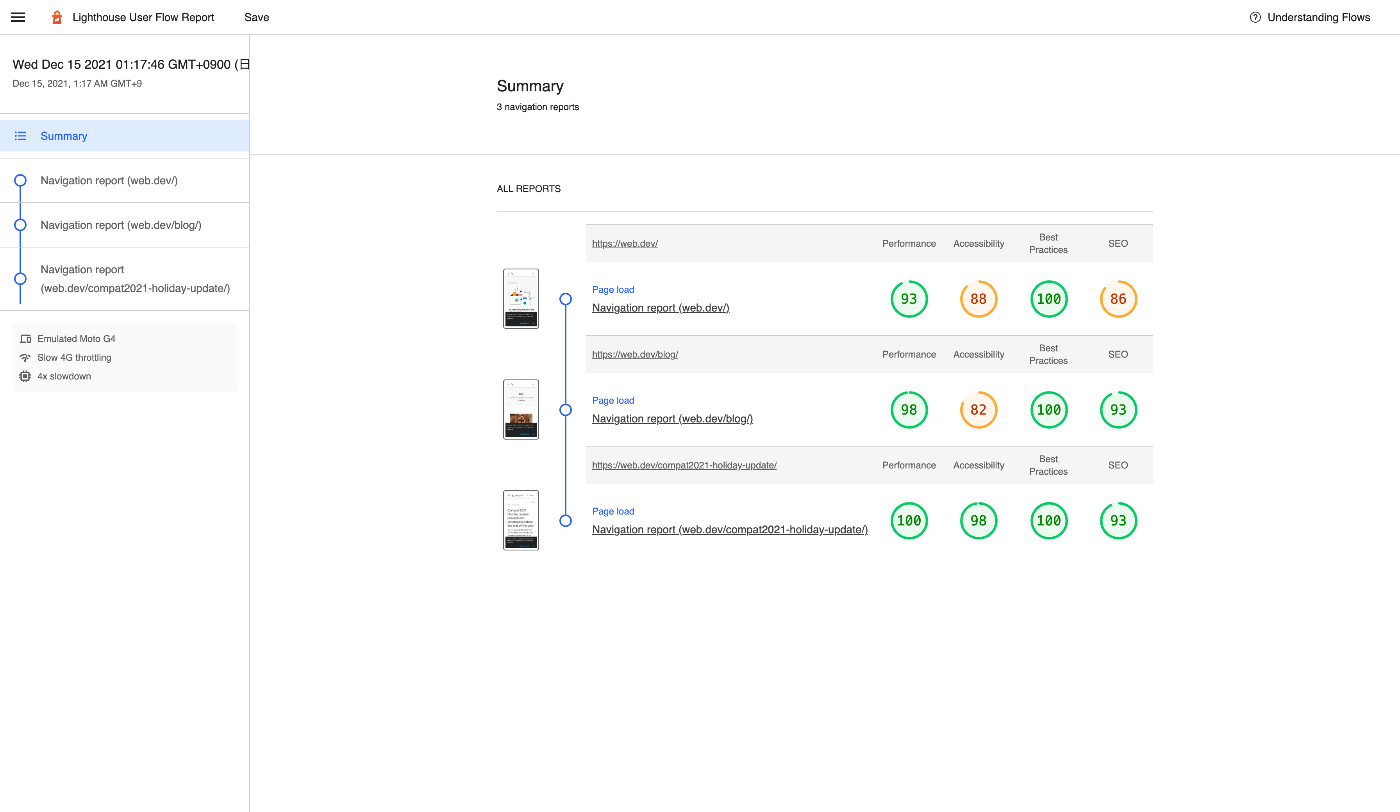Select Summary in the sidebar
1400x812 pixels.
pyautogui.click(x=124, y=136)
